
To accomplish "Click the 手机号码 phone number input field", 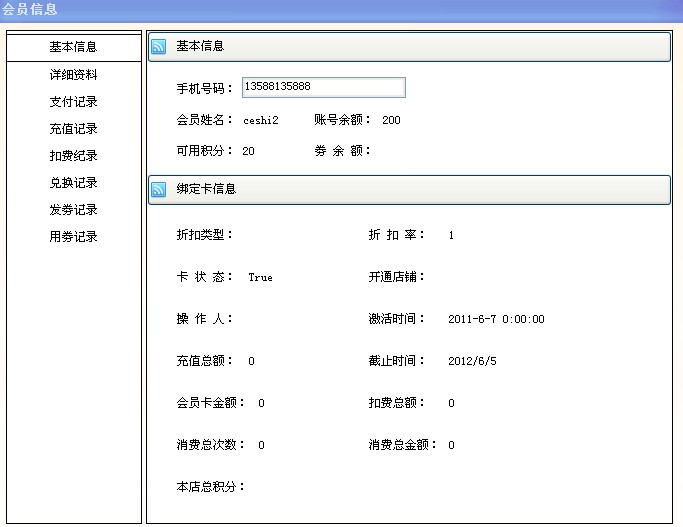I will coord(323,88).
